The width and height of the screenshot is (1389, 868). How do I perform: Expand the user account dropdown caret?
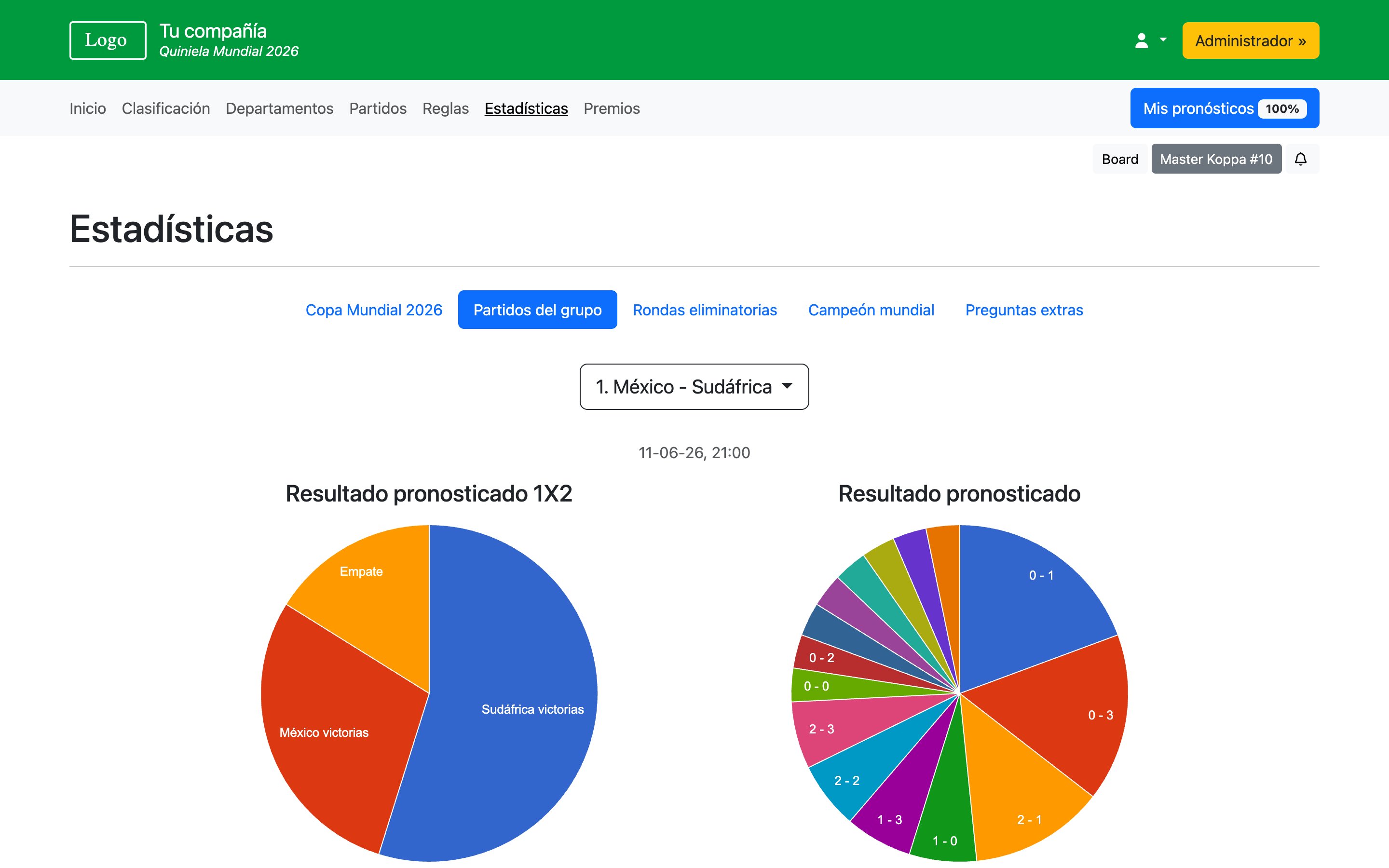(x=1163, y=40)
